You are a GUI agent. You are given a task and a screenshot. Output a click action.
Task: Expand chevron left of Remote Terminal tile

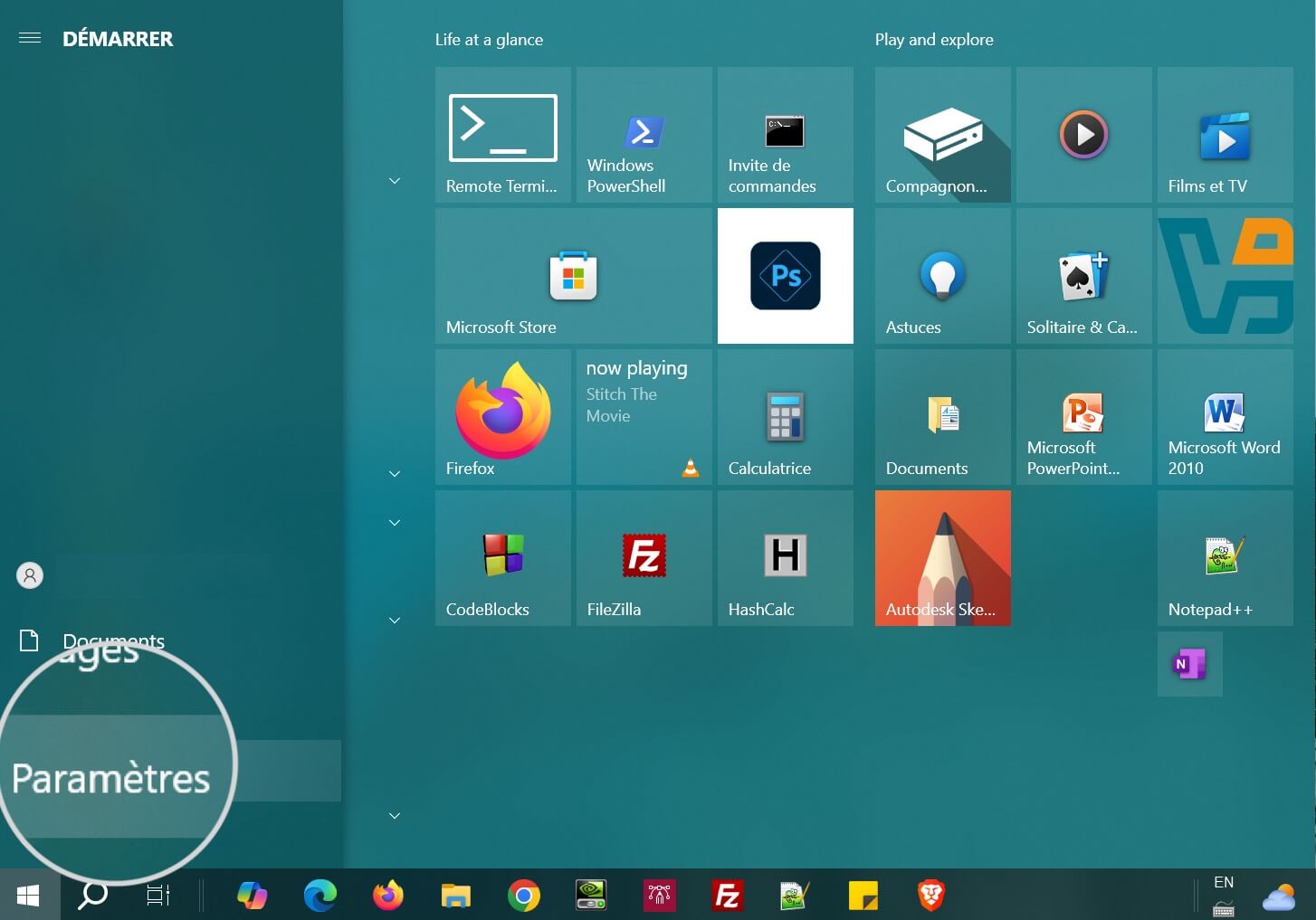tap(395, 181)
